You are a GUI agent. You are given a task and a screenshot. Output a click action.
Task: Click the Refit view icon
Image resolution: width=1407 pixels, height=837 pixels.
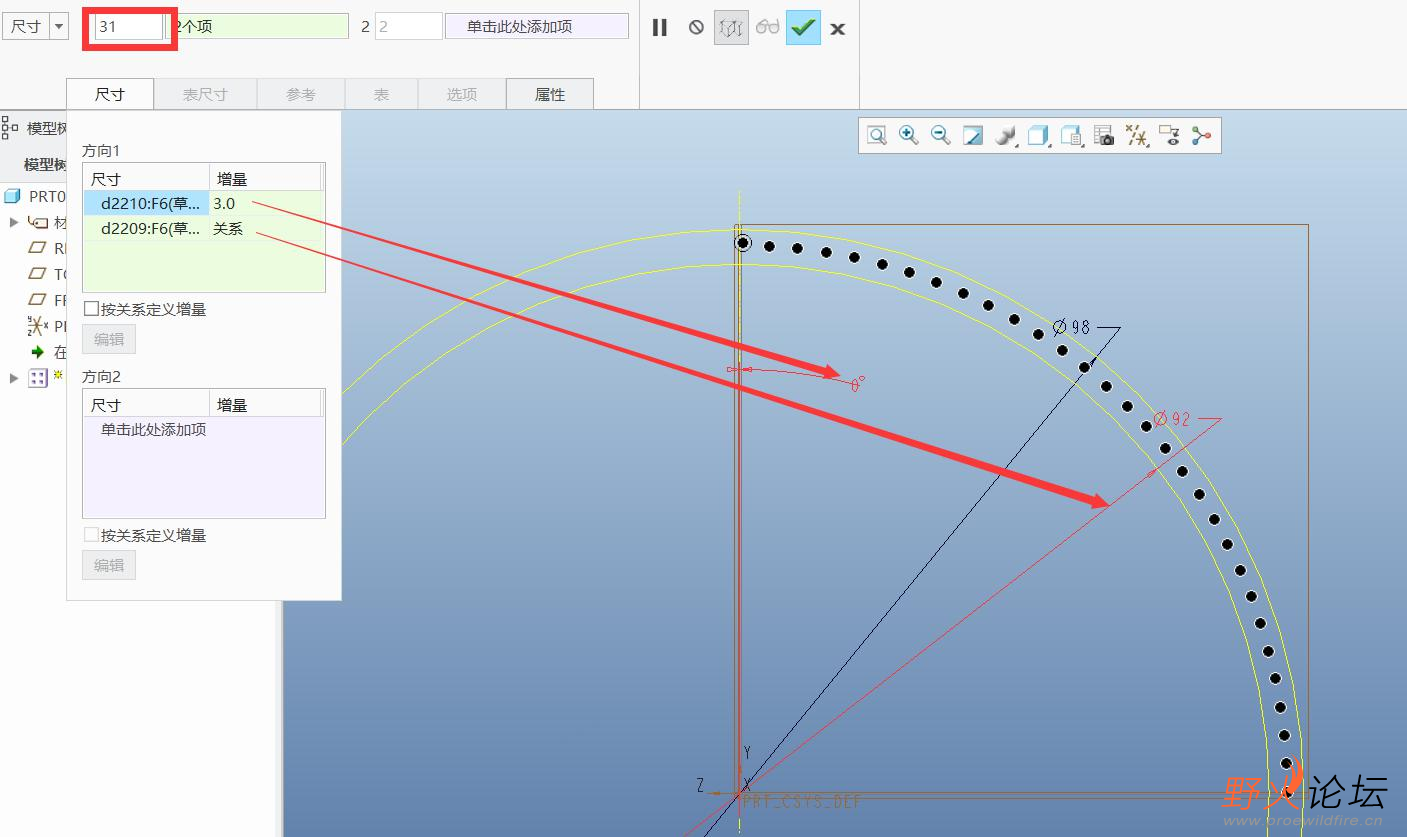pyautogui.click(x=877, y=136)
